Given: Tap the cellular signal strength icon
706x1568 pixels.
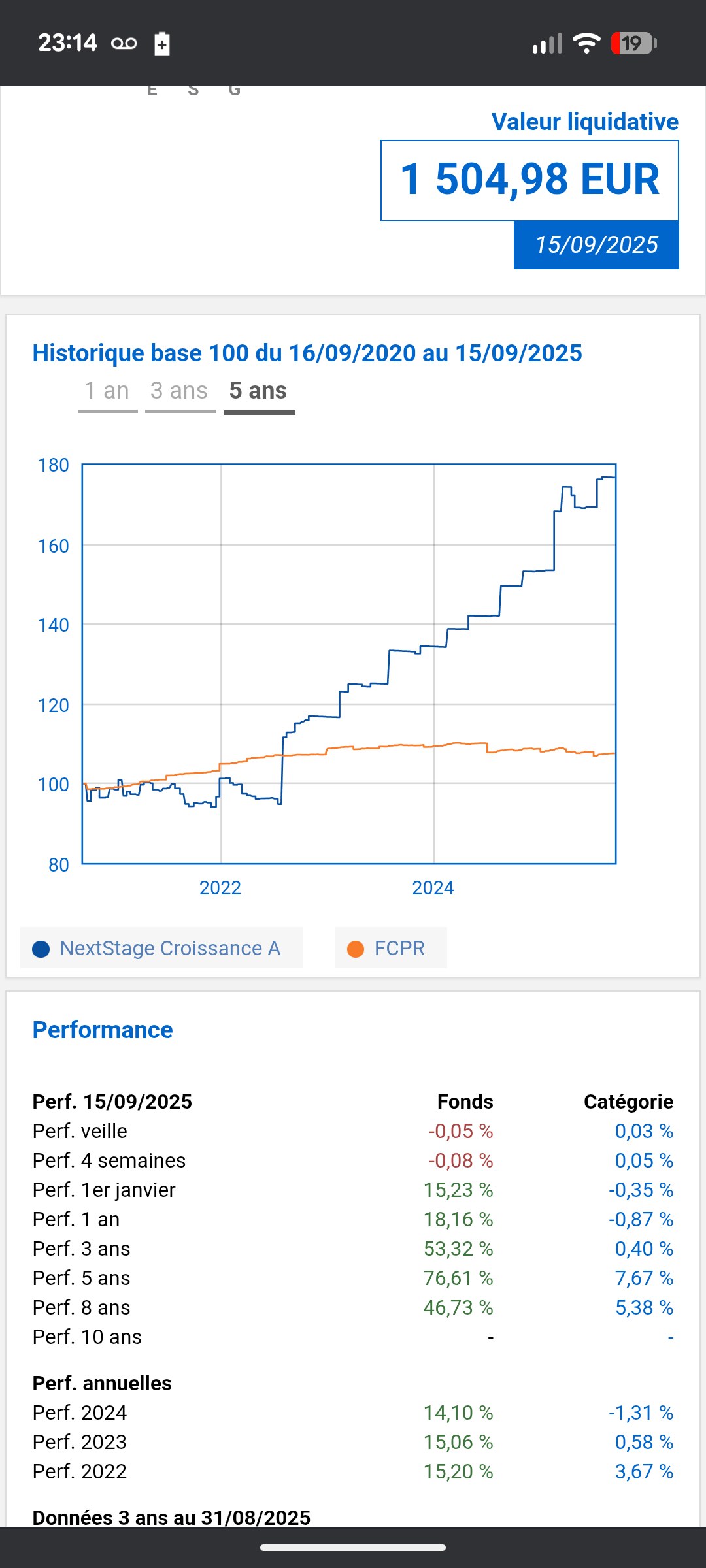Looking at the screenshot, I should (547, 44).
